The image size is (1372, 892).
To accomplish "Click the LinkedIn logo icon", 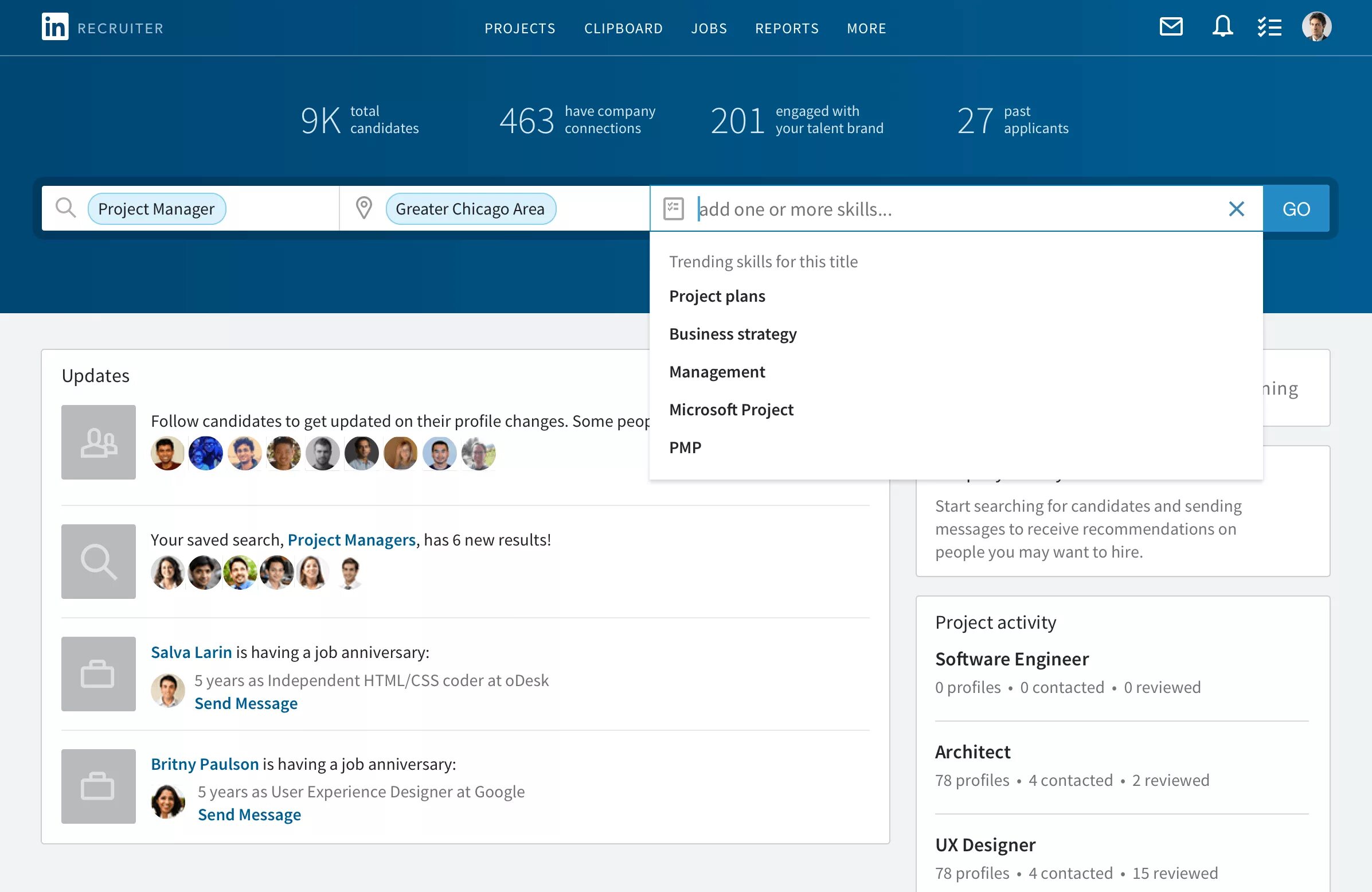I will click(55, 27).
